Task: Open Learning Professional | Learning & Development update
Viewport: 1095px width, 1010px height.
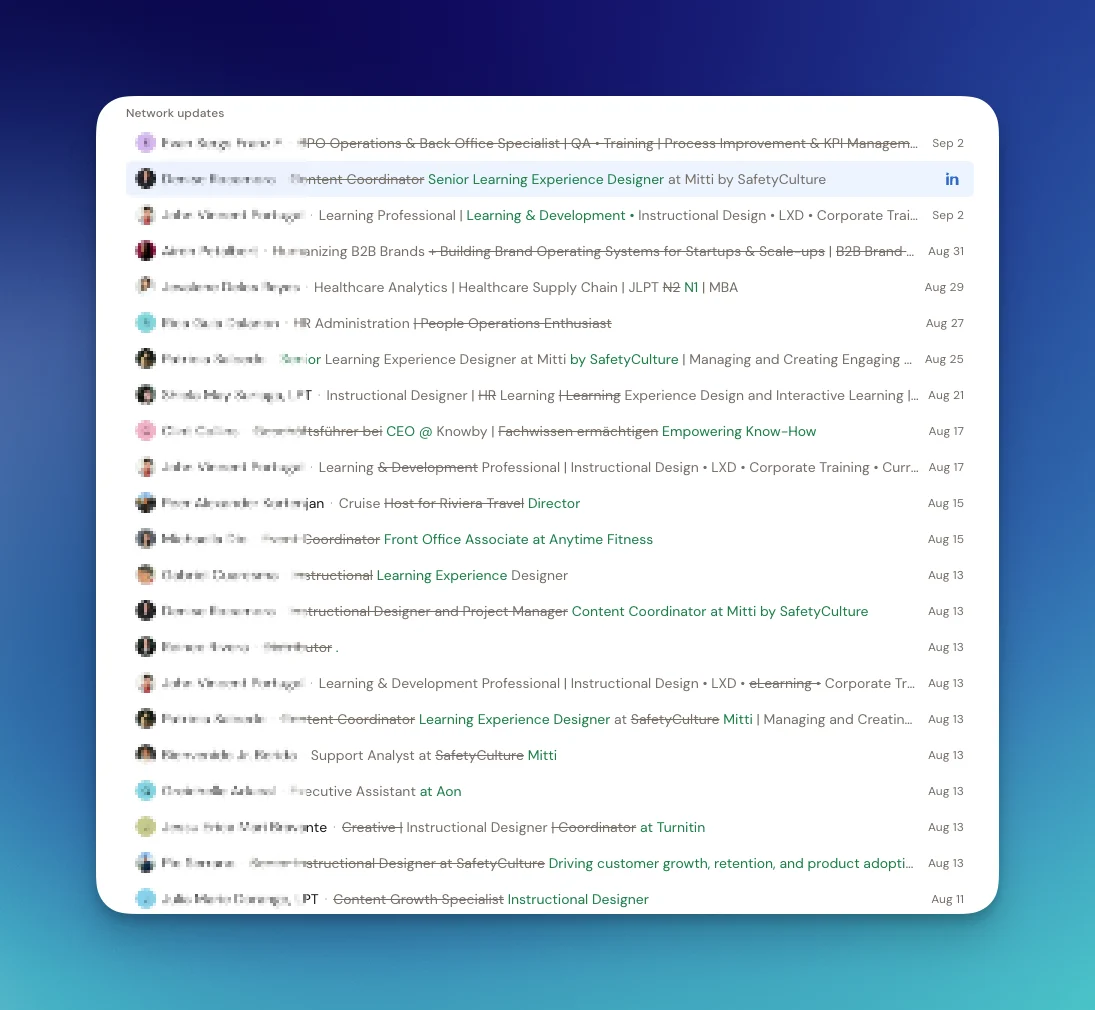Action: tap(550, 215)
